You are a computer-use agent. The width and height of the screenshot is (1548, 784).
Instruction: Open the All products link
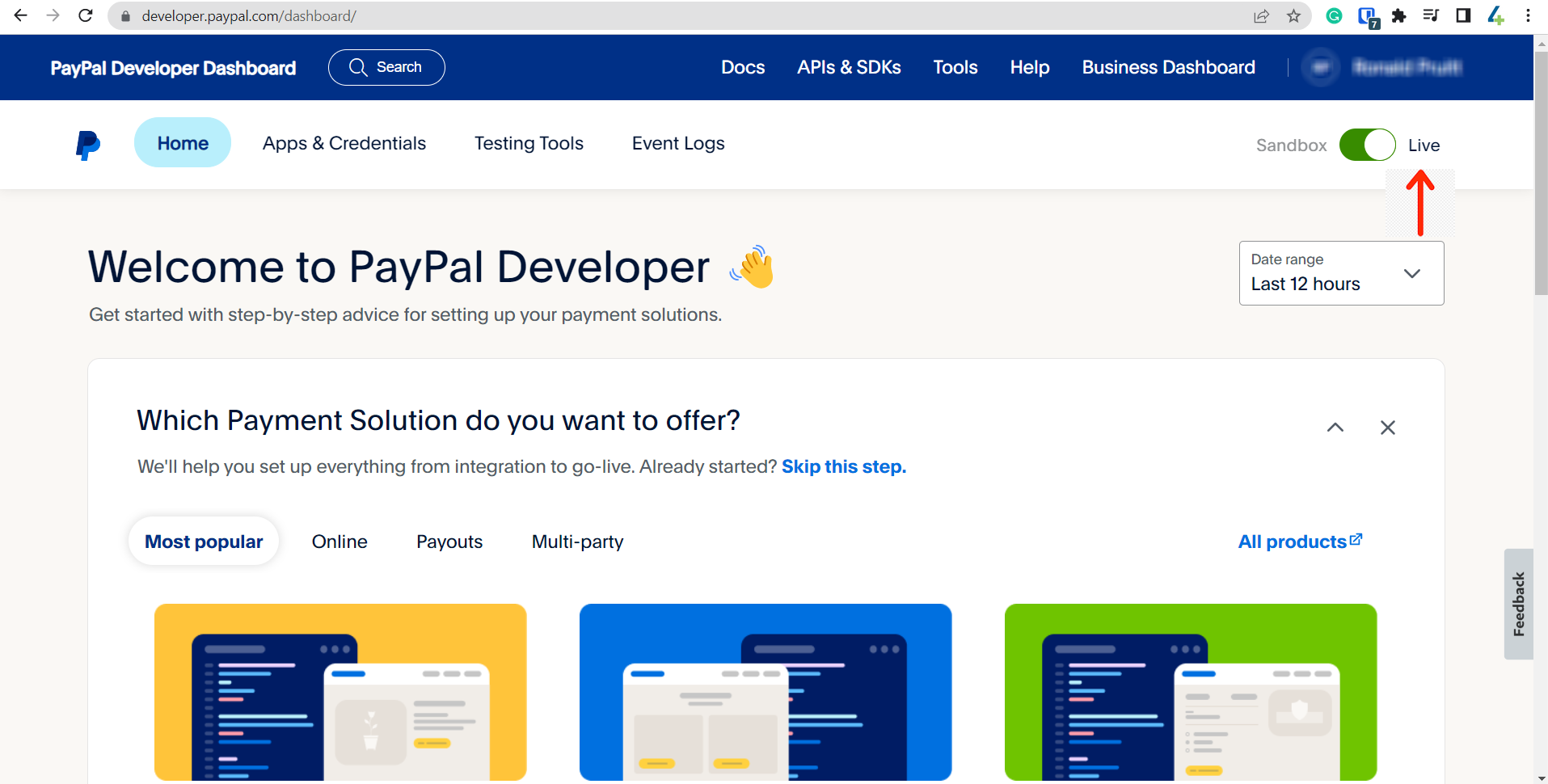[1301, 542]
